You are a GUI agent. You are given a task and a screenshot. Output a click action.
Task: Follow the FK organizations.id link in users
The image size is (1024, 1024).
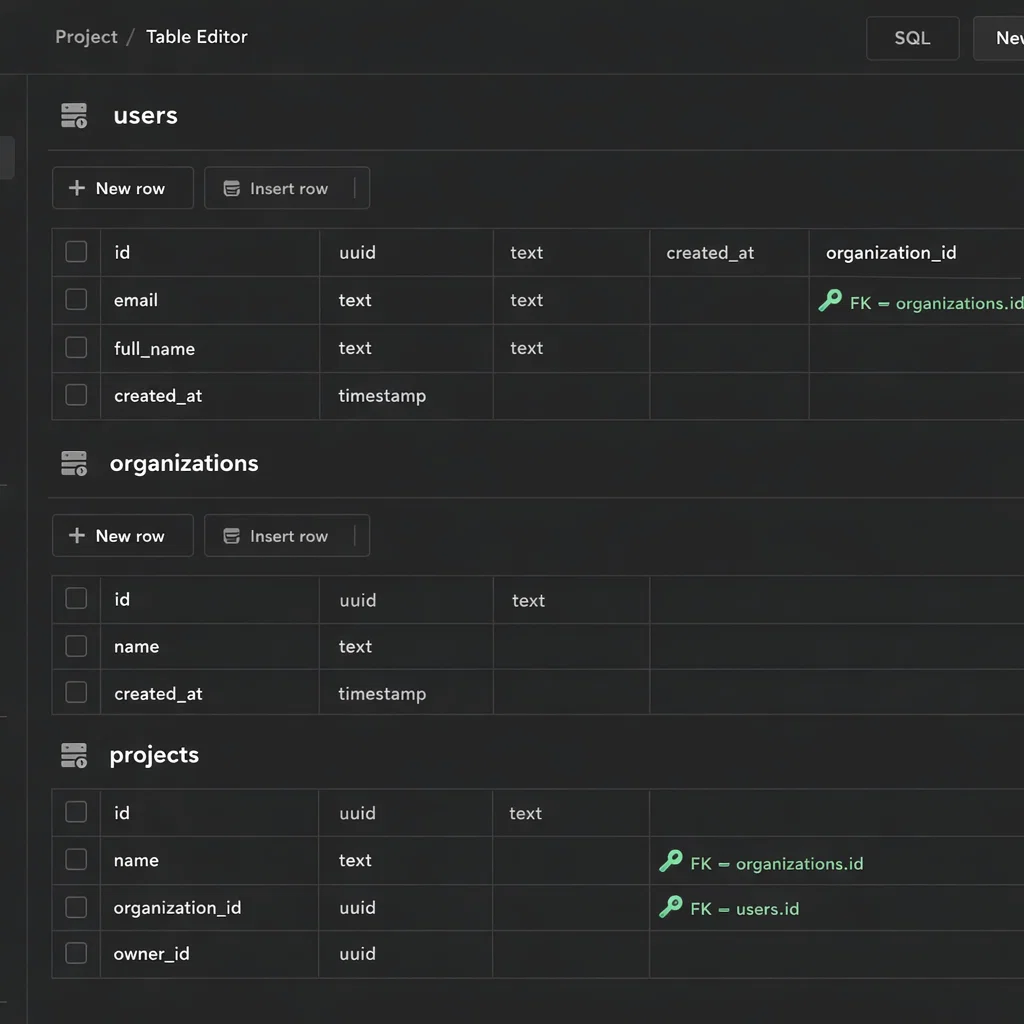[935, 303]
